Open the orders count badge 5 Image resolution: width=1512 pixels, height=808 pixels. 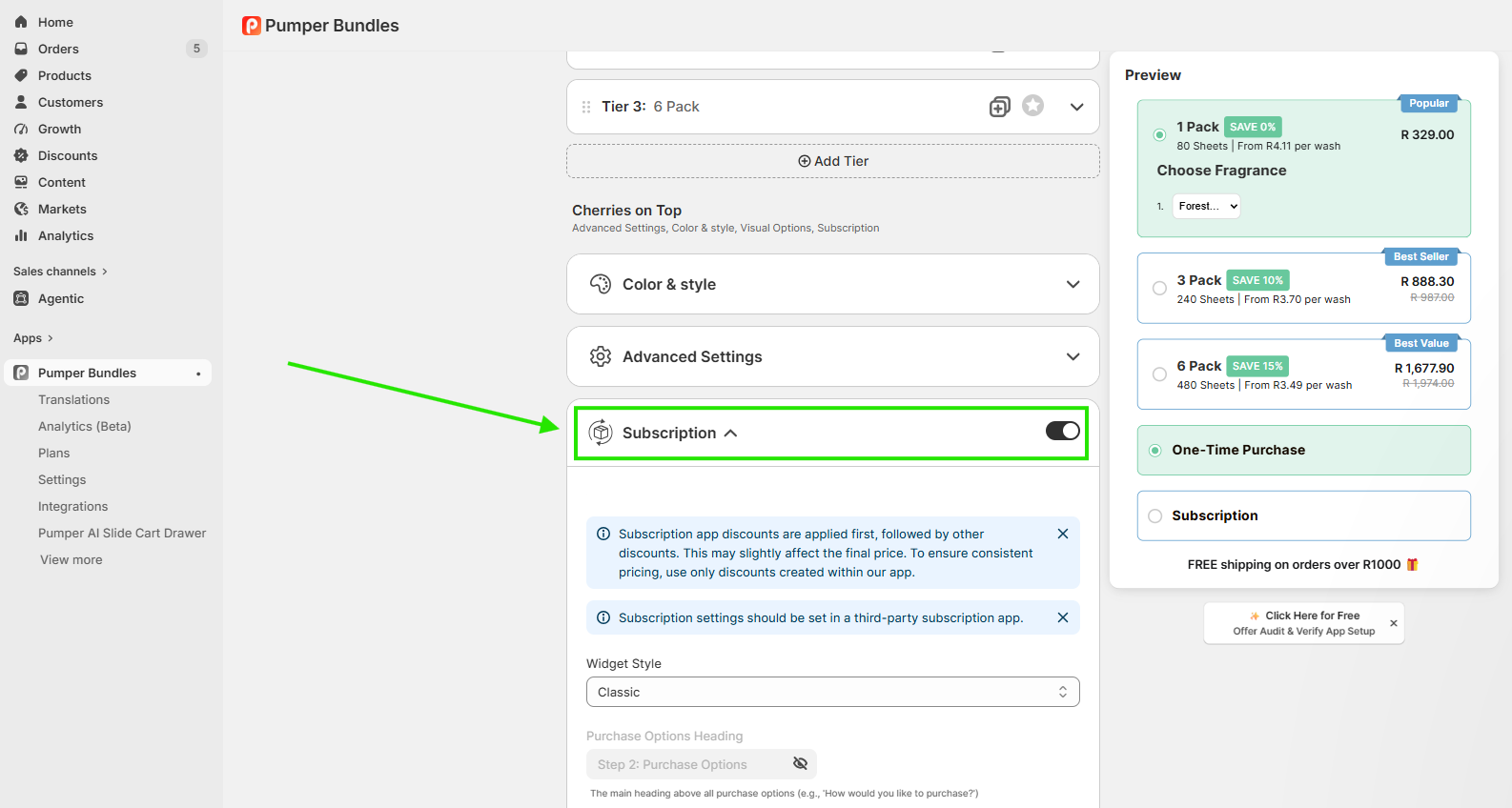click(196, 49)
